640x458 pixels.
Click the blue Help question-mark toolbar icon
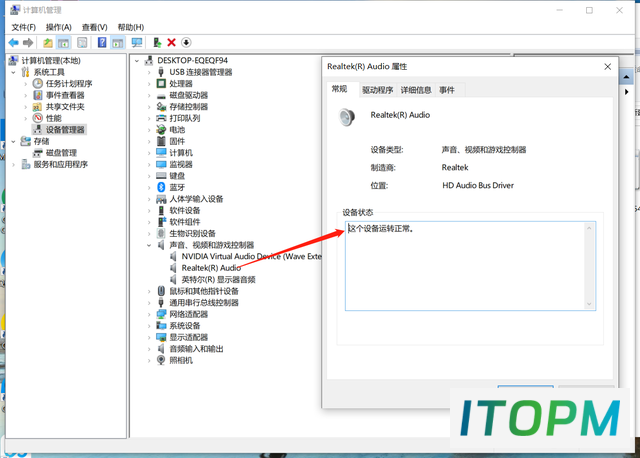[102, 42]
